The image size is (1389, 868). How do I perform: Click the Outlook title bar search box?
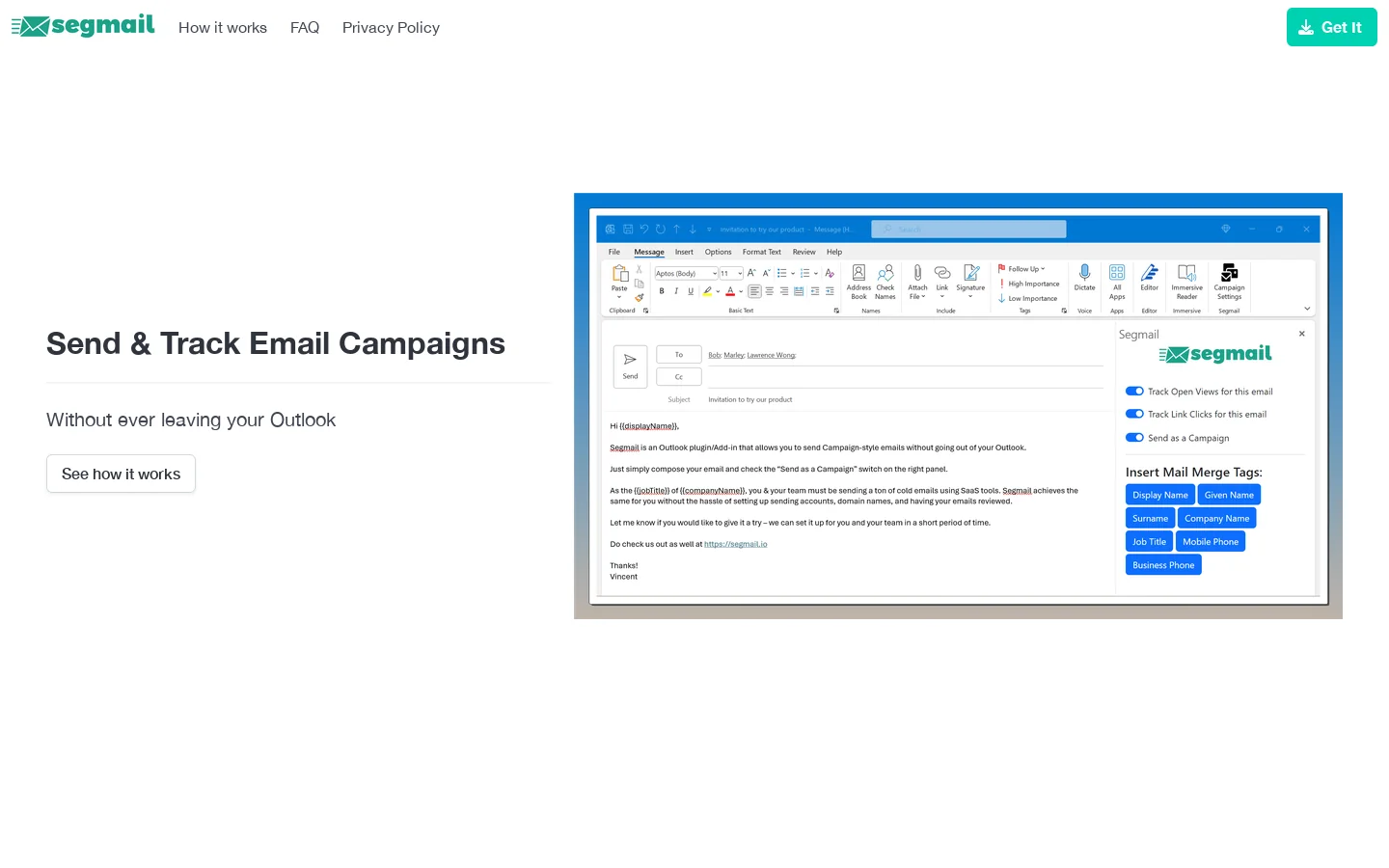tap(968, 229)
